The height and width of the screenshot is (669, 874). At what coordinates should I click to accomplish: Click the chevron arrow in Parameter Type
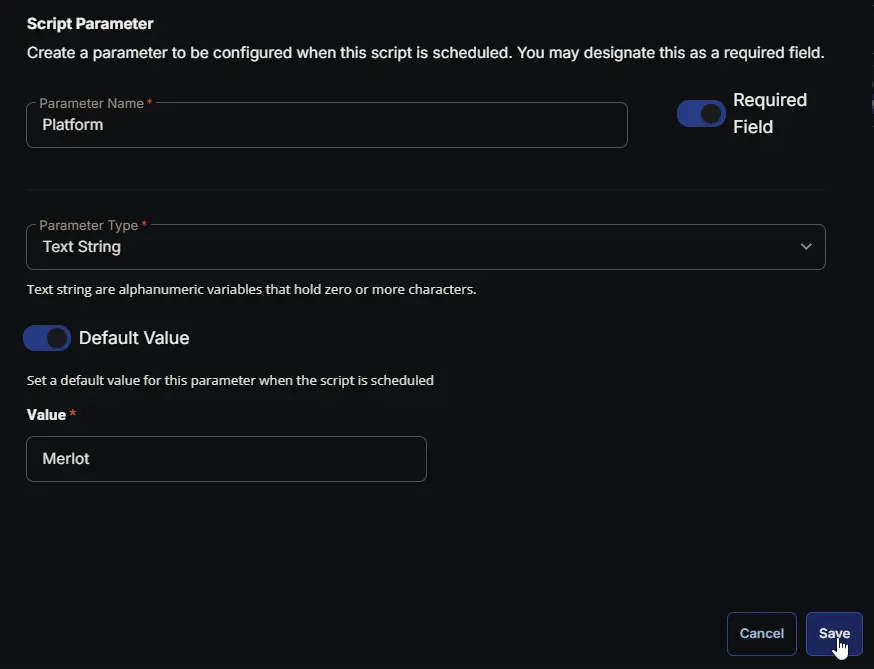click(x=806, y=247)
